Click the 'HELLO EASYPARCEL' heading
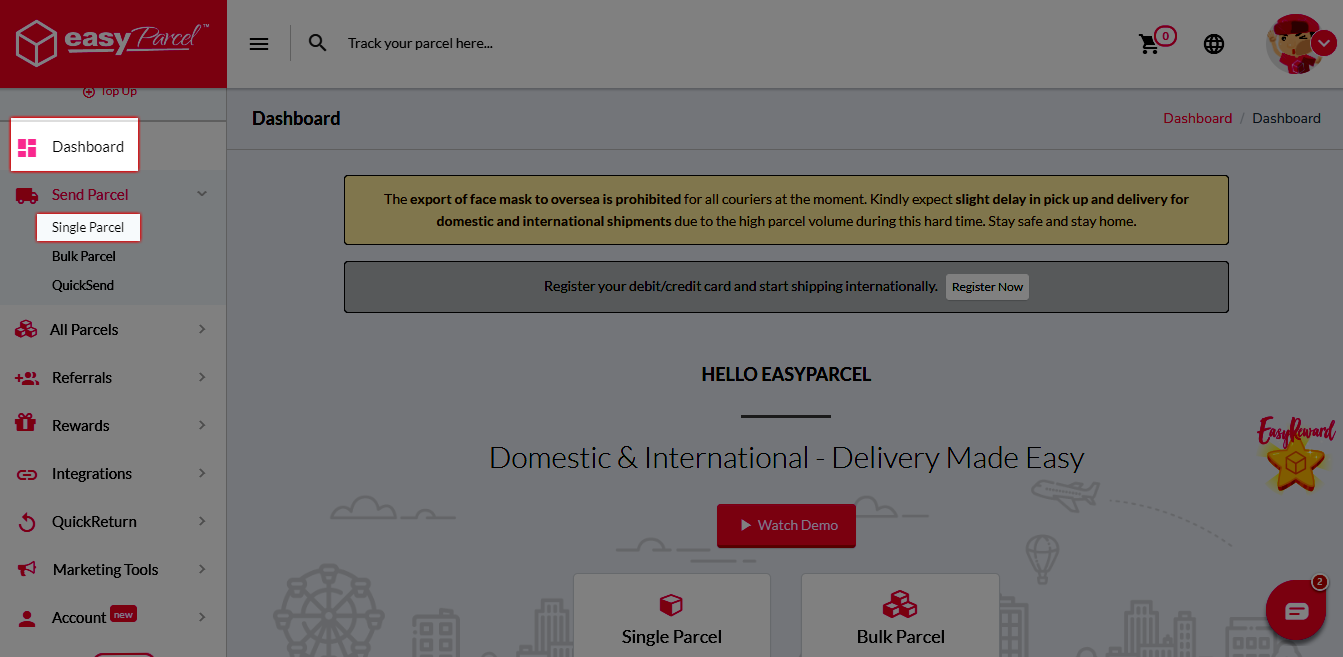The height and width of the screenshot is (657, 1343). click(x=786, y=375)
